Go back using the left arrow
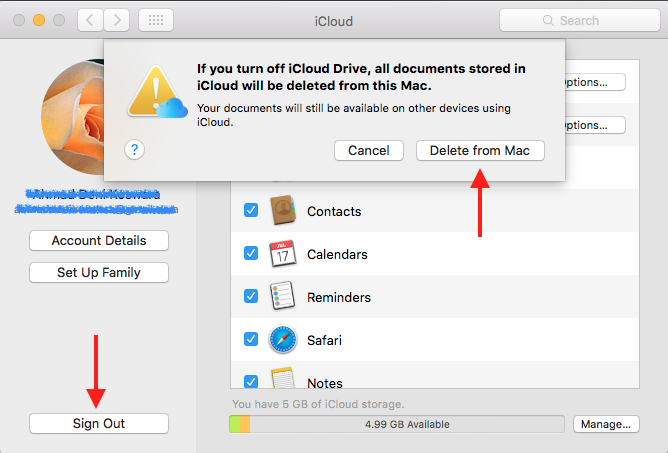The width and height of the screenshot is (668, 453). [90, 20]
